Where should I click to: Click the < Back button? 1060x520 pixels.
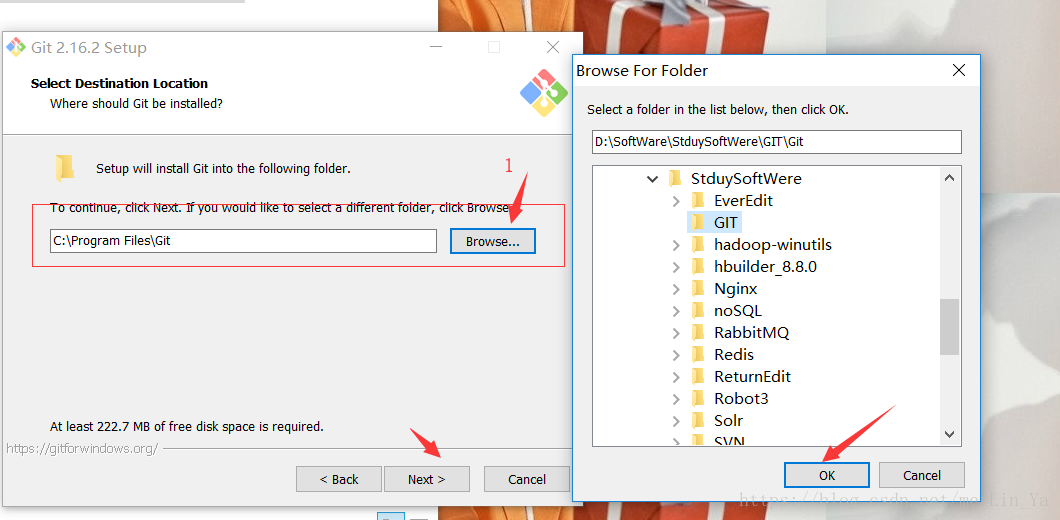339,479
